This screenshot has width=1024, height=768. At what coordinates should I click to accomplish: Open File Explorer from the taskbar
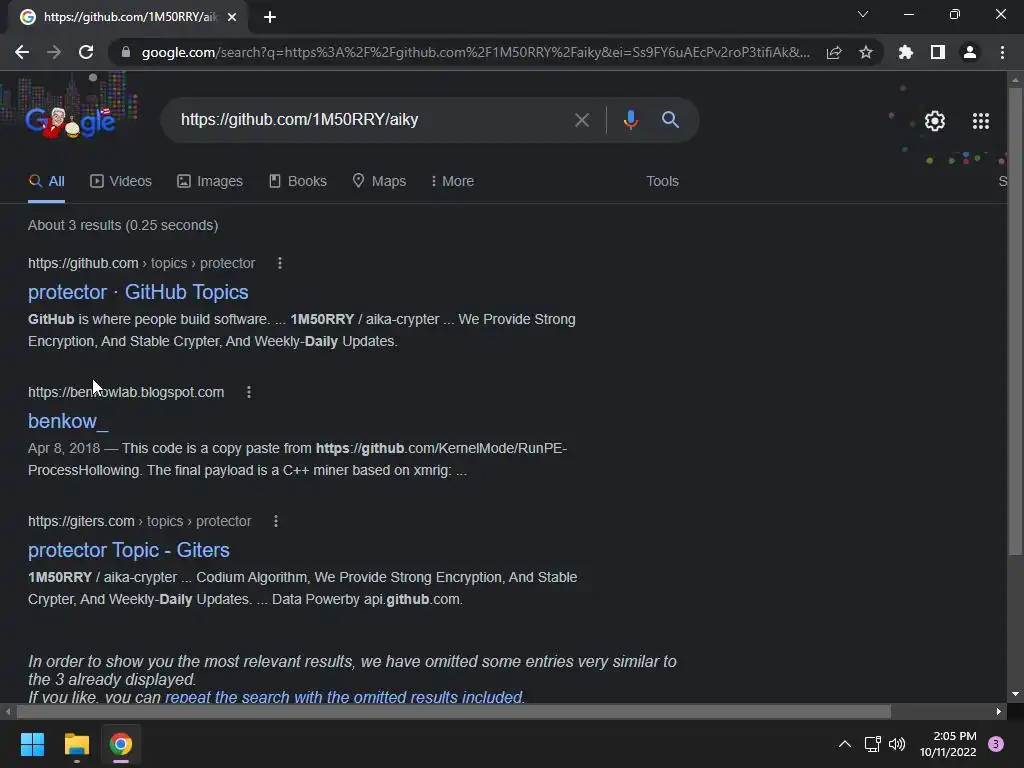(76, 744)
